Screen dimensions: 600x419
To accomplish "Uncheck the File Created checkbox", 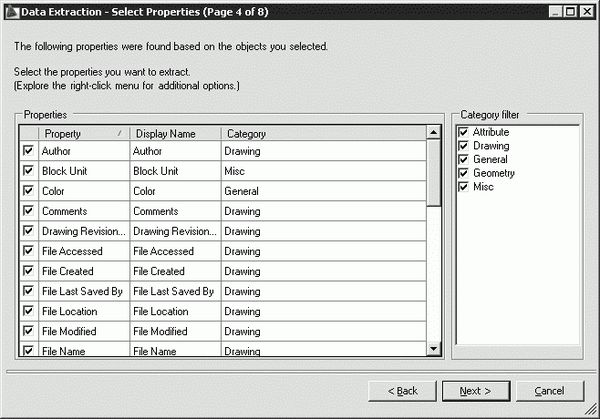I will (x=28, y=271).
